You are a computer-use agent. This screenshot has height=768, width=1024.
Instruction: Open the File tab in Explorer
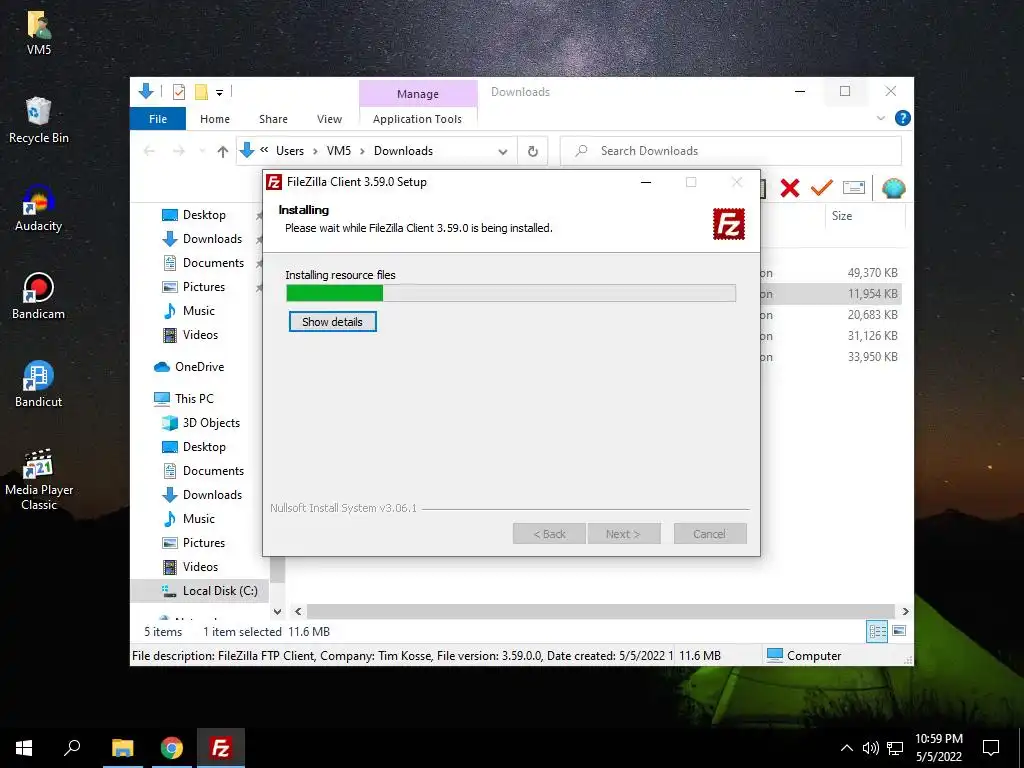158,119
